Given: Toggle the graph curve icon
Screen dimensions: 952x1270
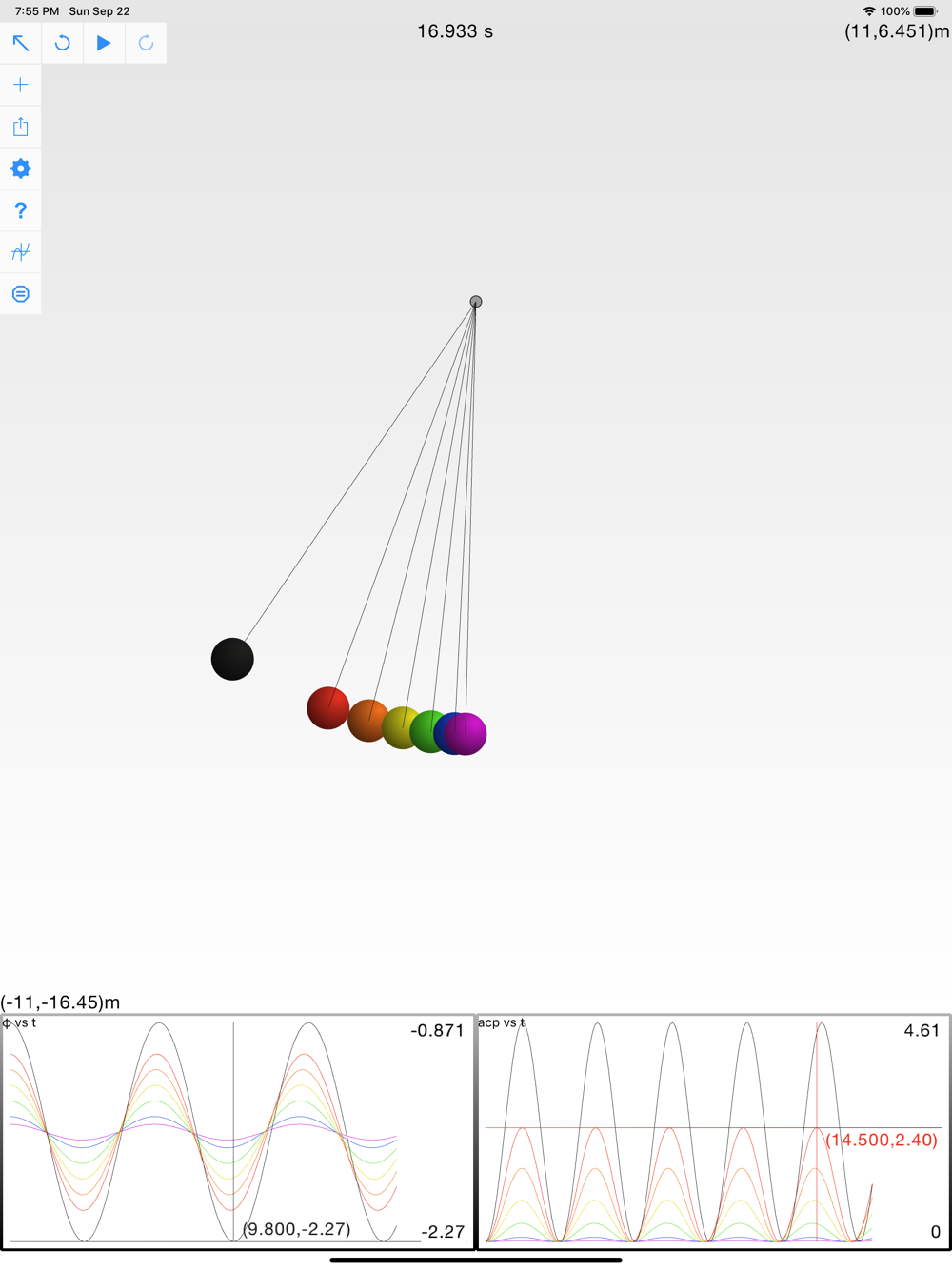Looking at the screenshot, I should pyautogui.click(x=21, y=252).
